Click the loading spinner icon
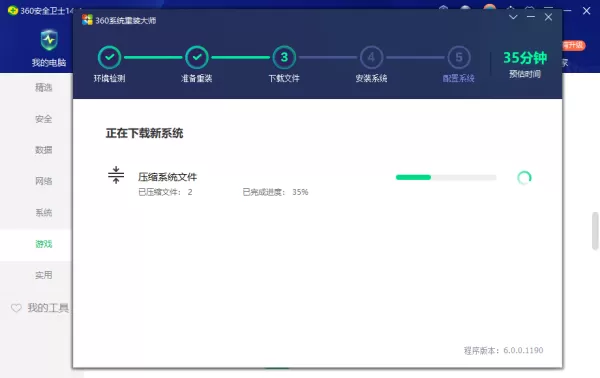This screenshot has height=378, width=600. tap(524, 178)
